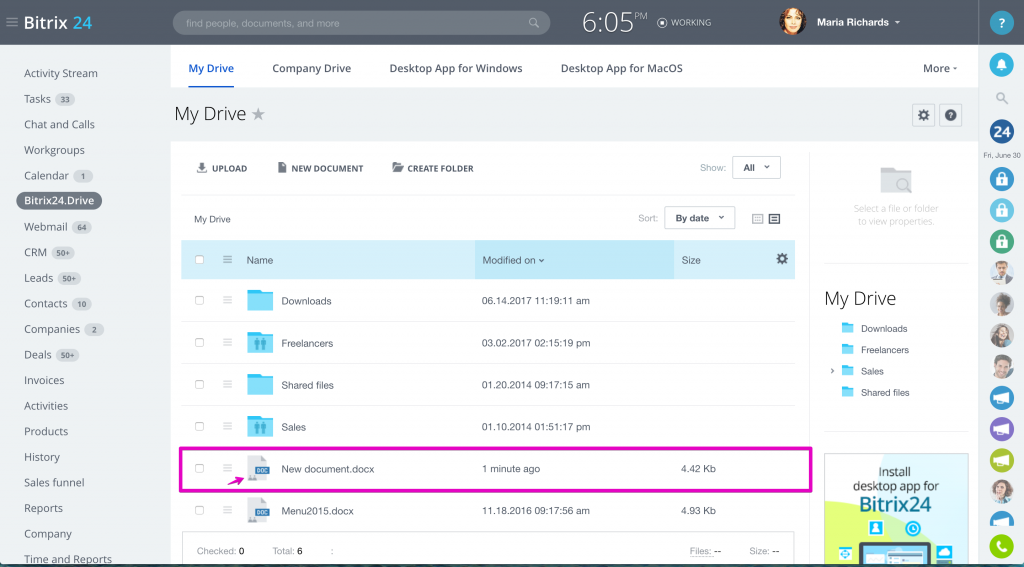Check the Freelancers folder checkbox
The height and width of the screenshot is (567, 1024).
[x=199, y=342]
